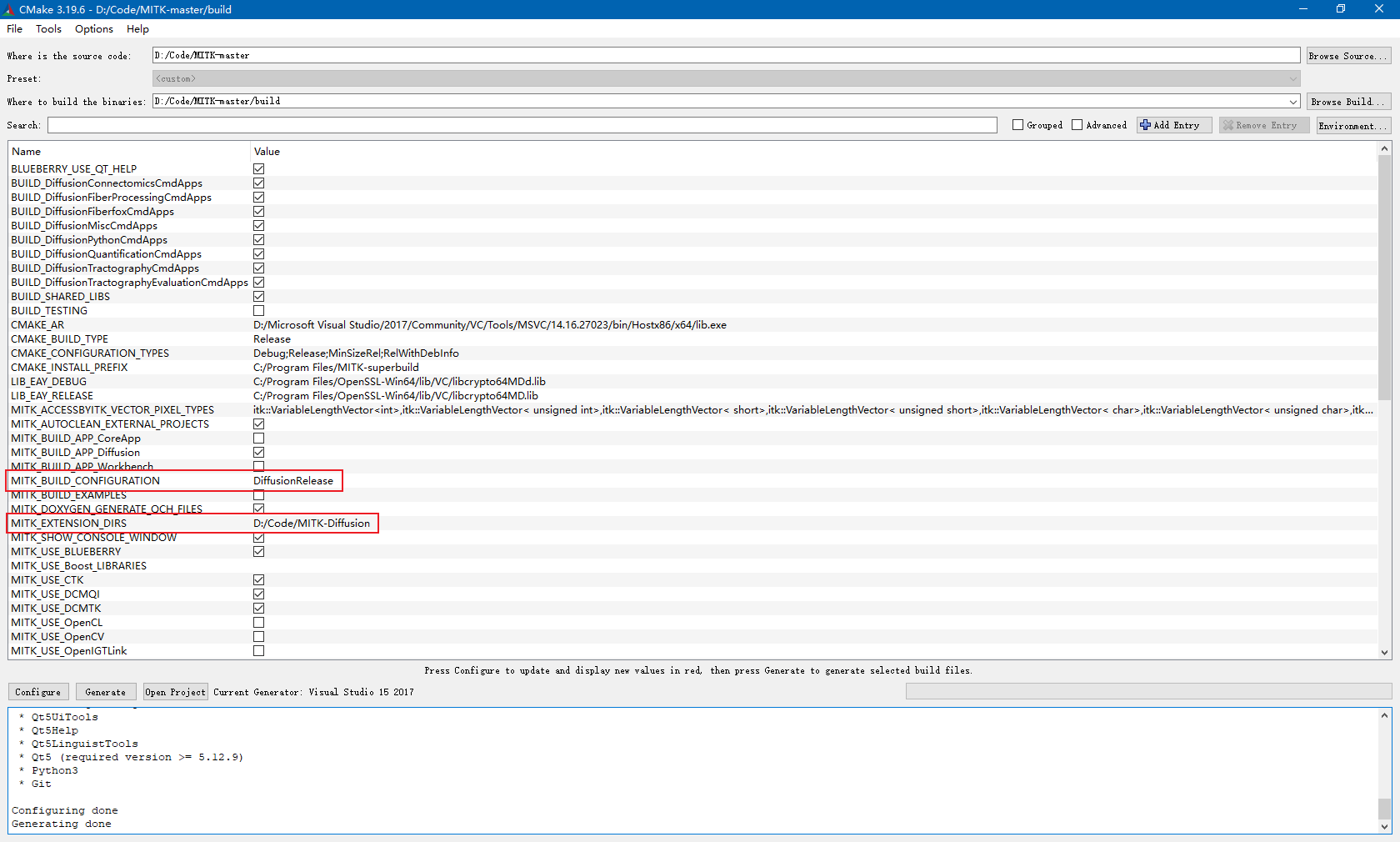Screen dimensions: 1400x842
Task: Click the DiffusionRelease value
Action: [293, 481]
